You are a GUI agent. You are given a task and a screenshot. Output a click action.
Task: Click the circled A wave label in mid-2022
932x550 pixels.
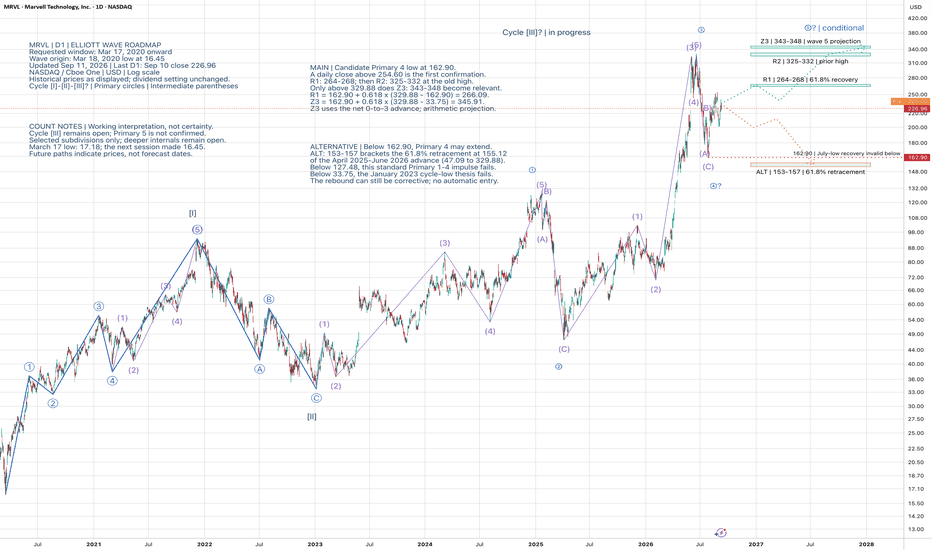coord(260,369)
